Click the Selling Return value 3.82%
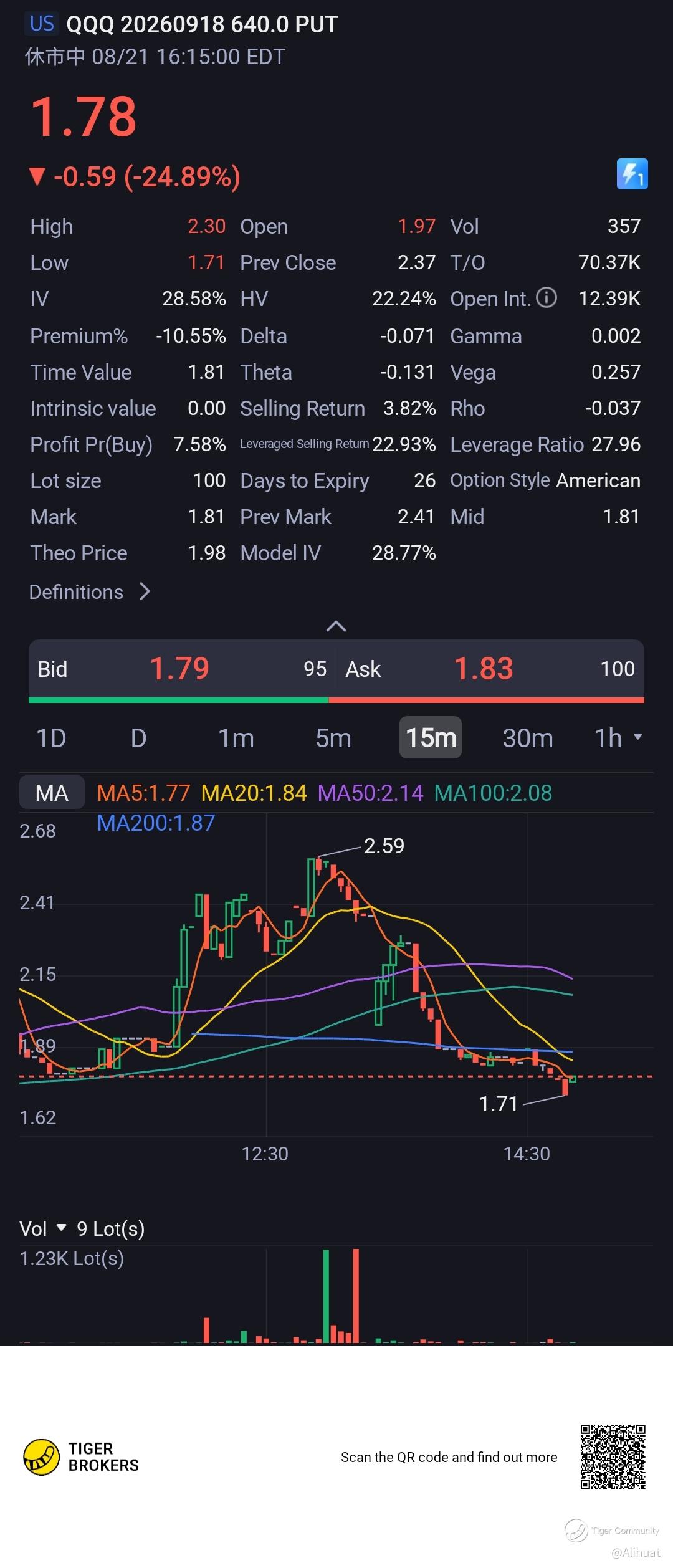 point(409,408)
